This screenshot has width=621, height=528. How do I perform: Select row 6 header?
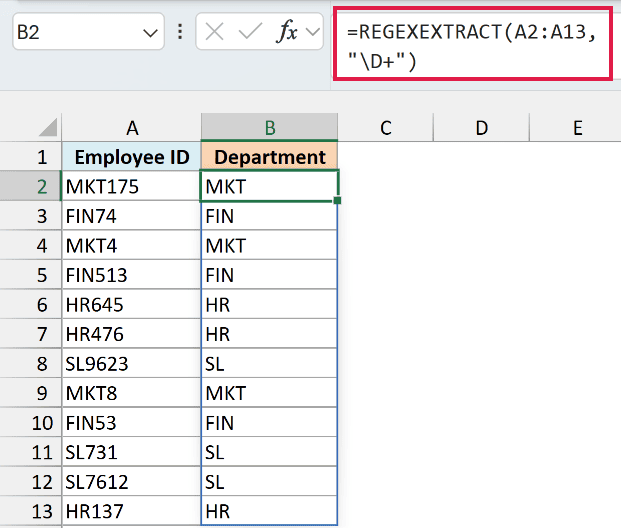pos(31,304)
